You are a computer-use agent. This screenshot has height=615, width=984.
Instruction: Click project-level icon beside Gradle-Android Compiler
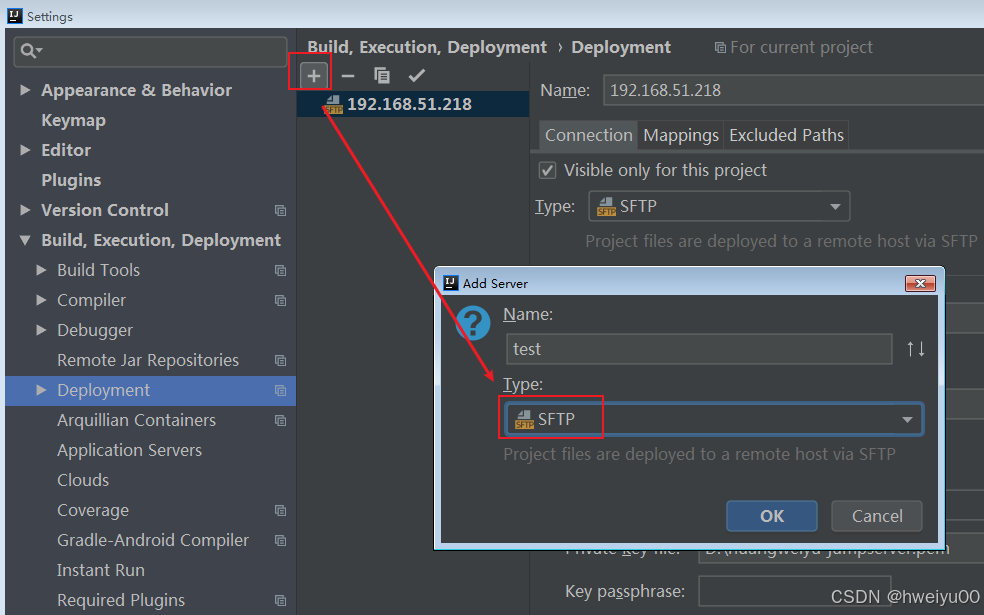pyautogui.click(x=281, y=541)
